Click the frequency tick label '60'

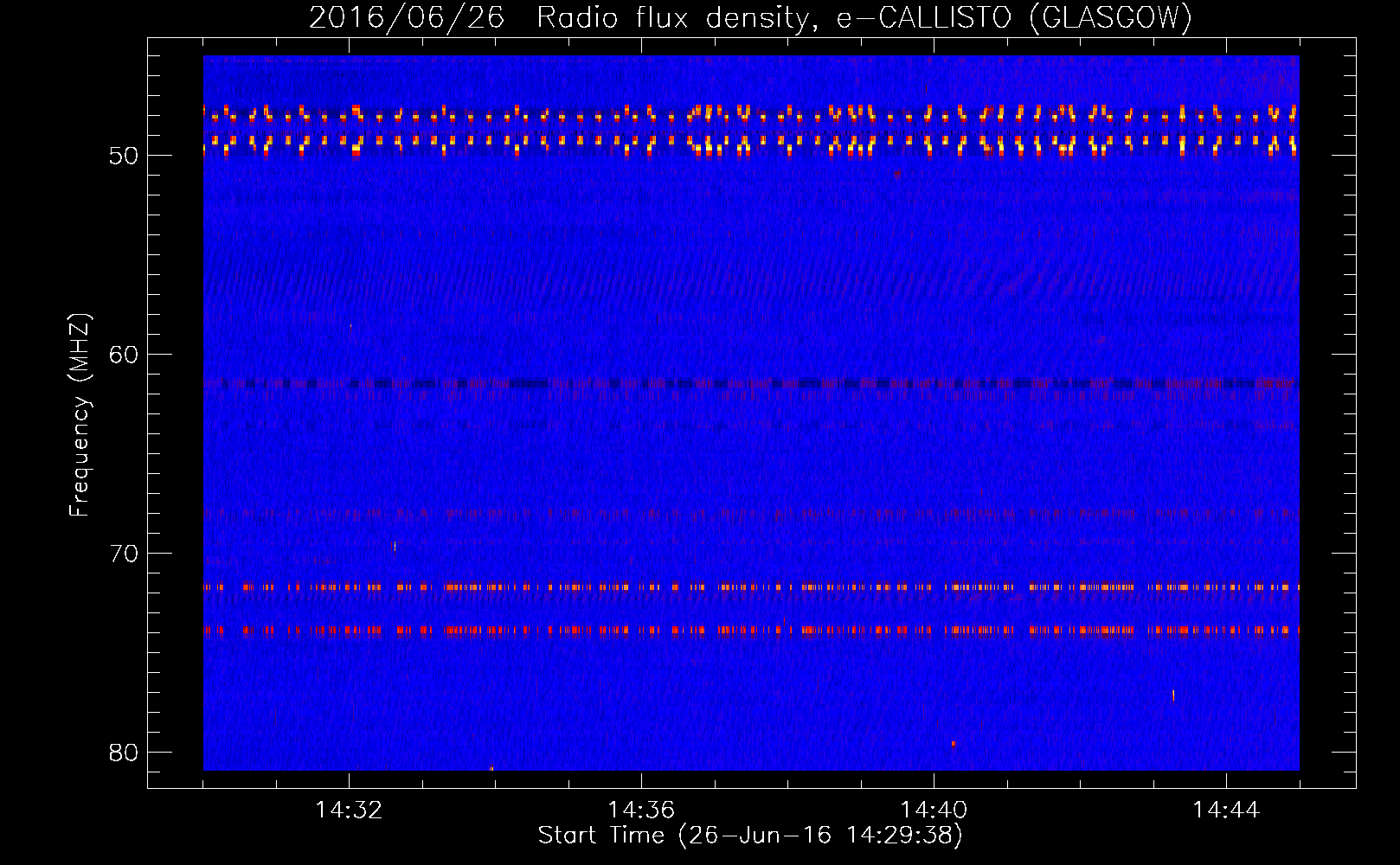pyautogui.click(x=124, y=355)
